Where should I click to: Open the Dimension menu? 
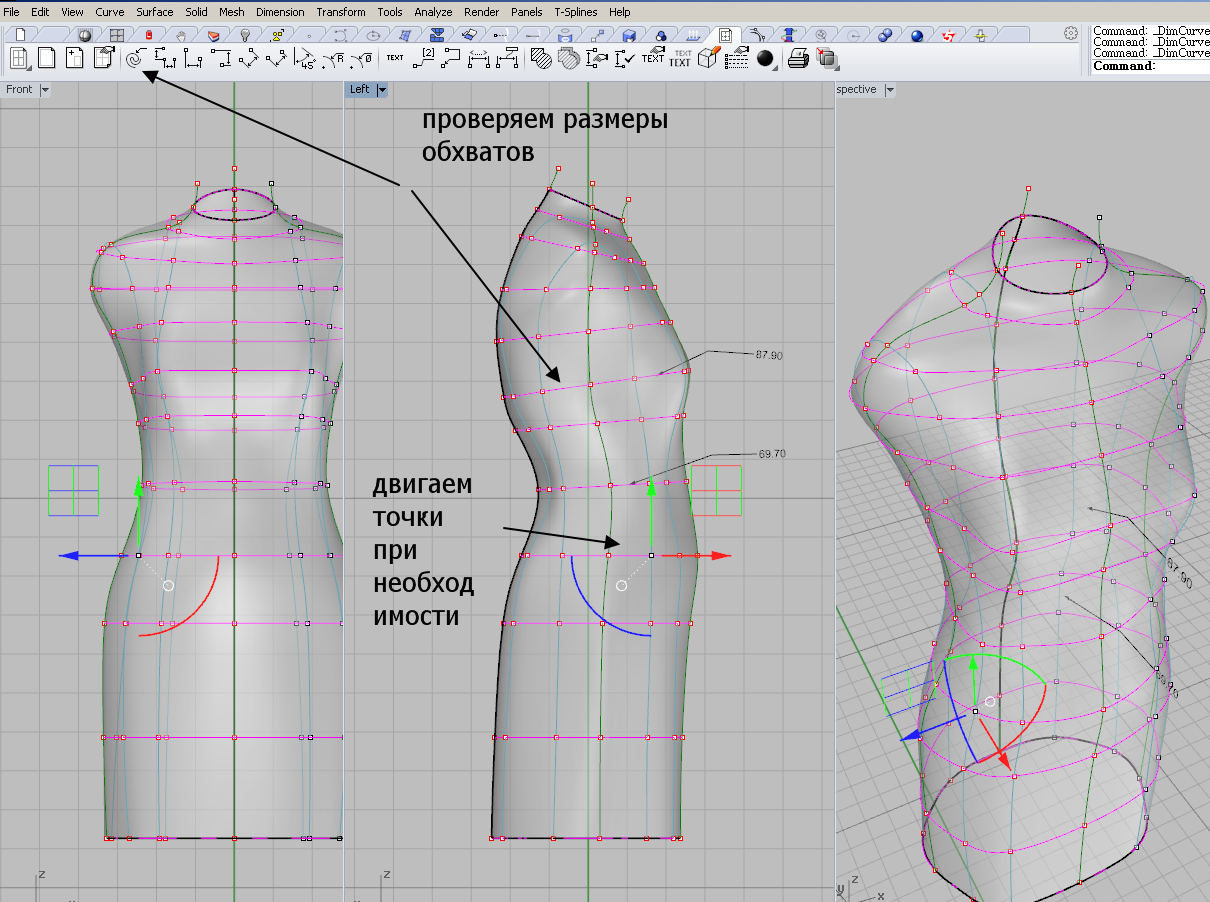point(280,12)
